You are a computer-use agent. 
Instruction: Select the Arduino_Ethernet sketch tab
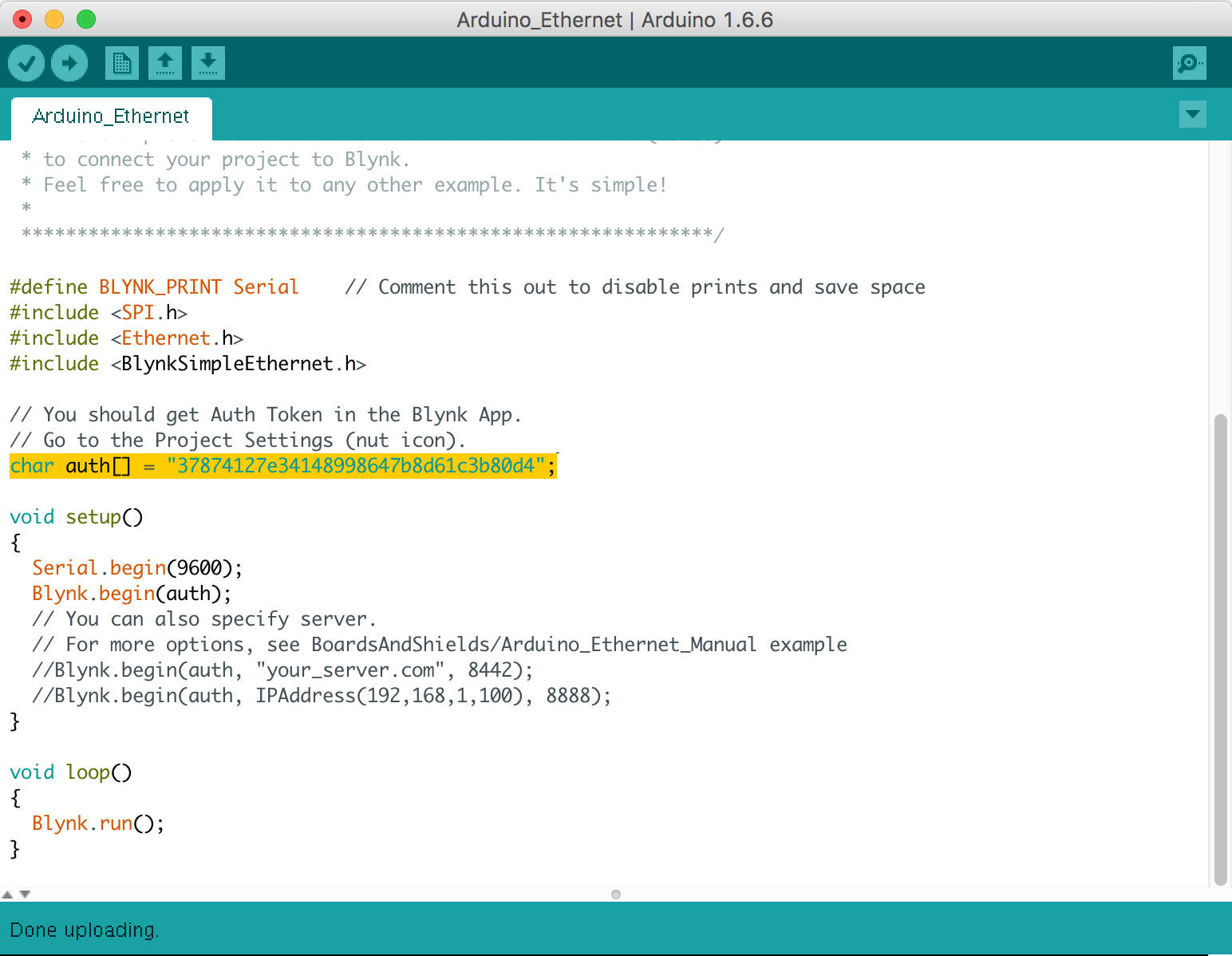coord(111,117)
